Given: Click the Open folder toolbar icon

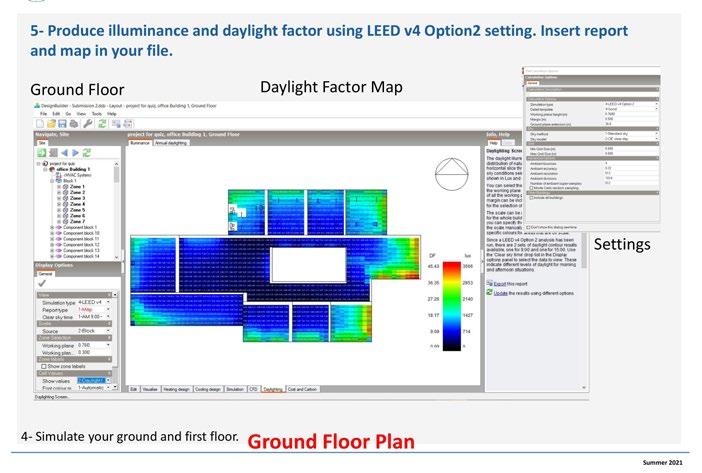Looking at the screenshot, I should coord(51,124).
